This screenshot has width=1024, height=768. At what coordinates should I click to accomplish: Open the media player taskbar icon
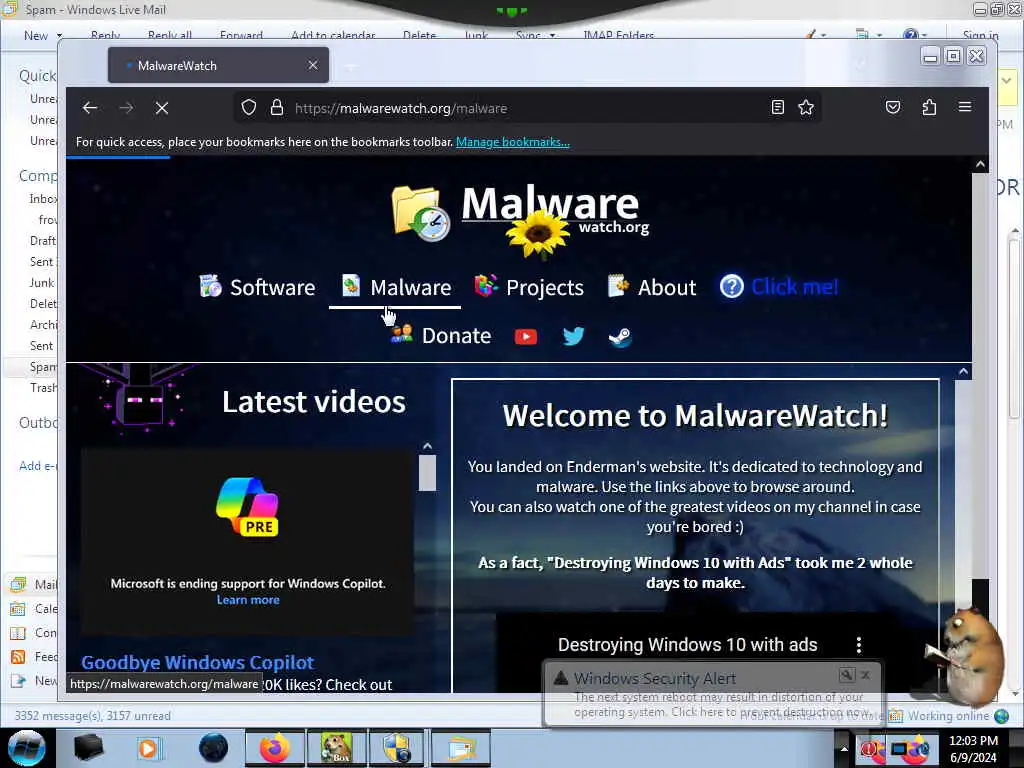tap(148, 748)
